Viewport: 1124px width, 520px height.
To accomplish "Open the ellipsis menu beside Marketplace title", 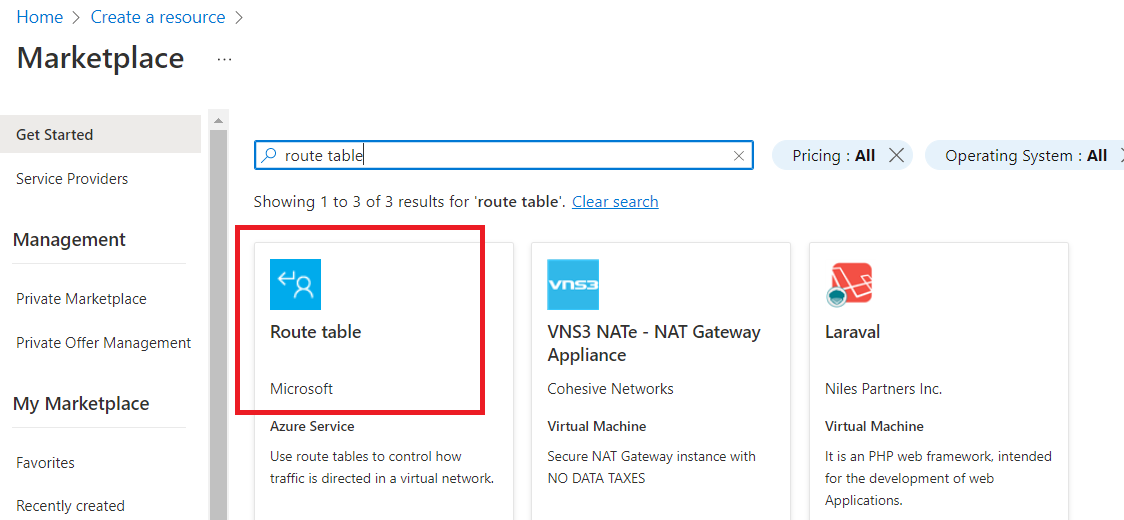I will click(224, 59).
